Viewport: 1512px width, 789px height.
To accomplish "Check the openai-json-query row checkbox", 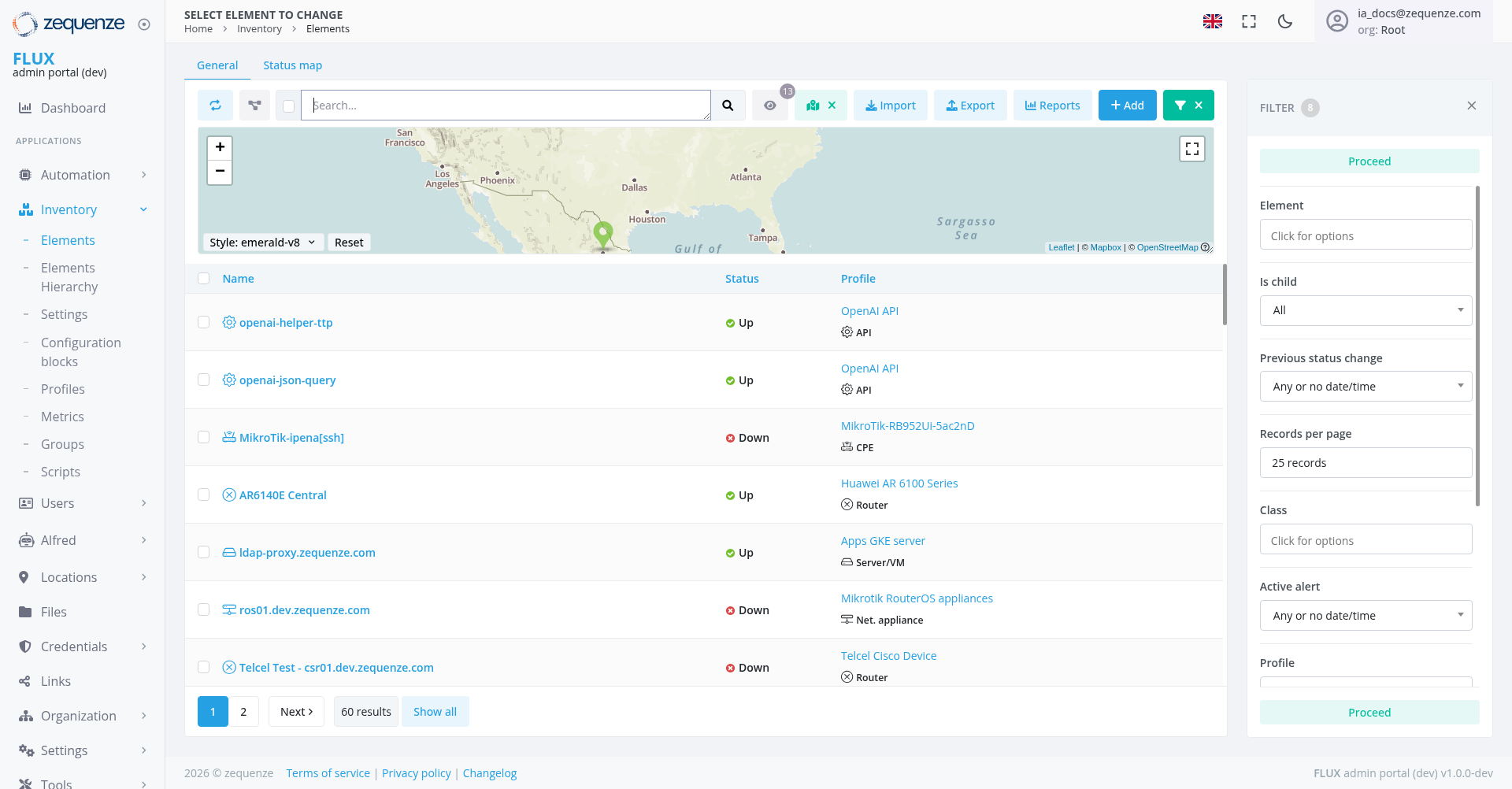I will tap(204, 380).
